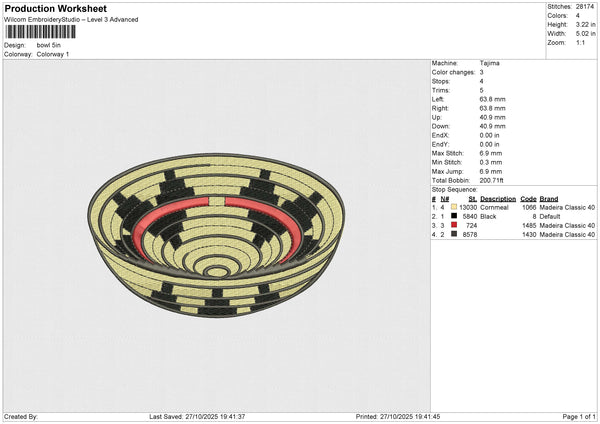The image size is (600, 424).
Task: Select the Black thread color swatch
Action: pyautogui.click(x=454, y=216)
